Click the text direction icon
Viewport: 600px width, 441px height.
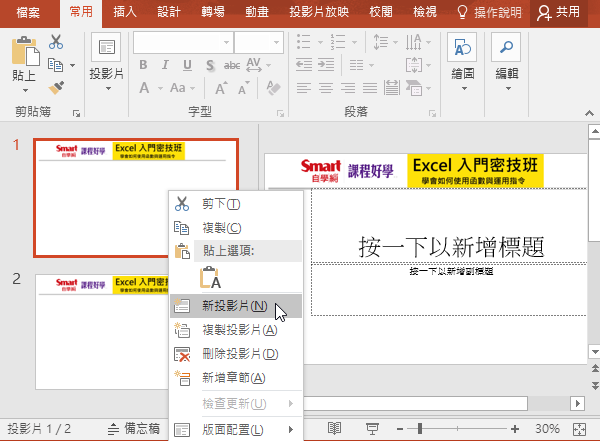pyautogui.click(x=414, y=42)
